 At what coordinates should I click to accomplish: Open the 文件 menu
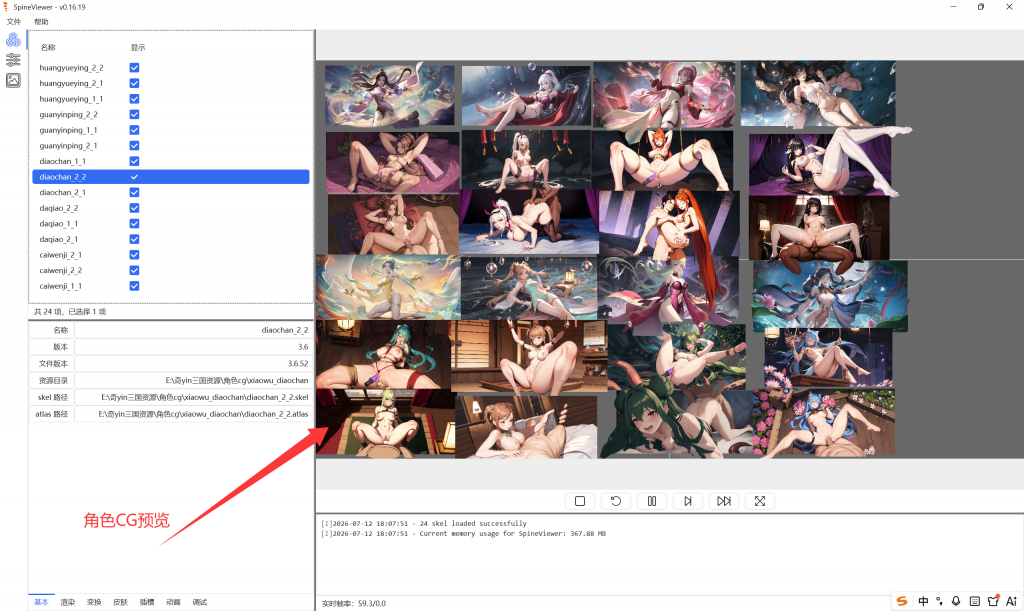[14, 22]
